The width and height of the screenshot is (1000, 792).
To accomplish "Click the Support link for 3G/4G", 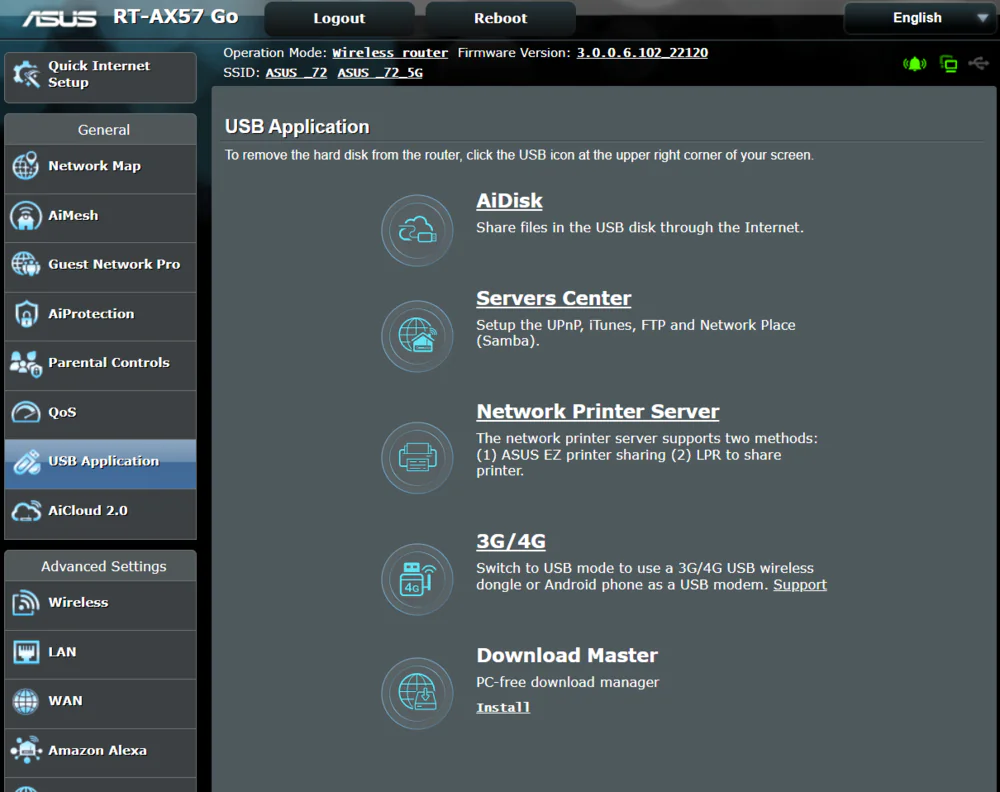I will (800, 585).
